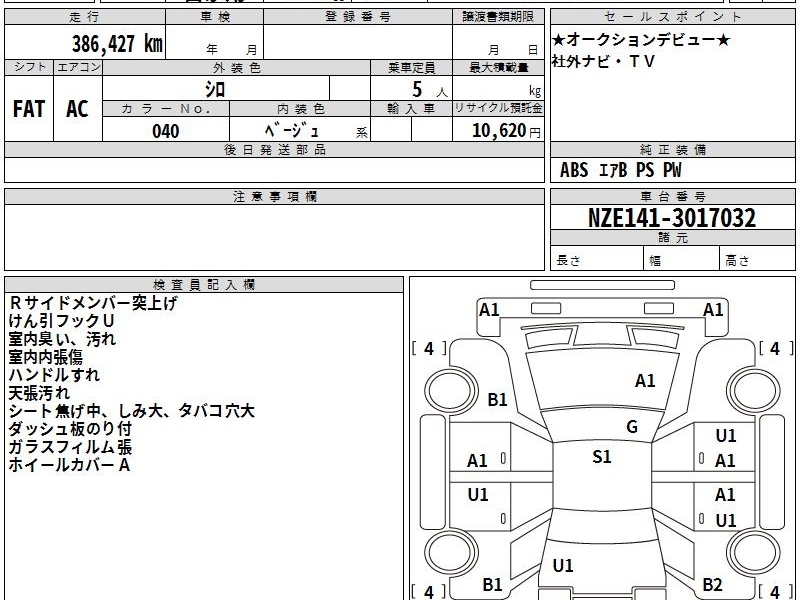Click the 室内臭い、汚れ note
Screen dimensions: 800x600
click(x=62, y=339)
